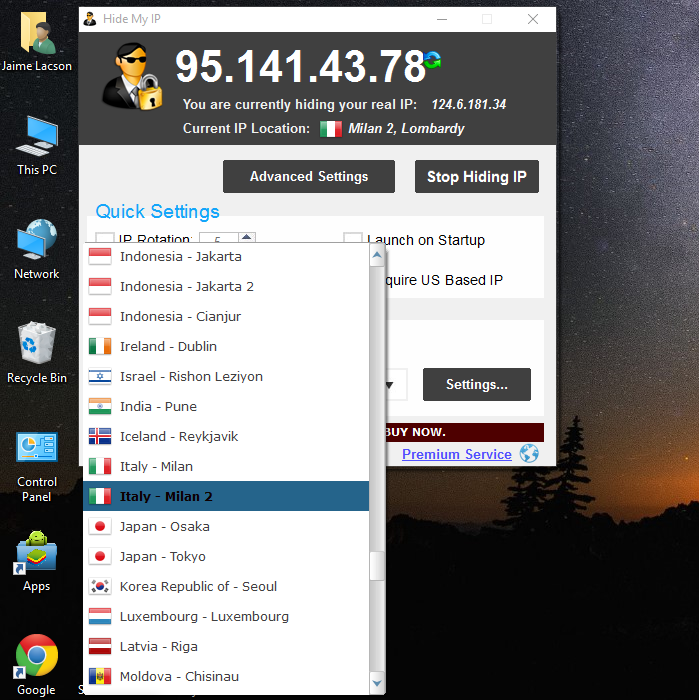Choose Iceland - Reykjavik location

coord(226,436)
